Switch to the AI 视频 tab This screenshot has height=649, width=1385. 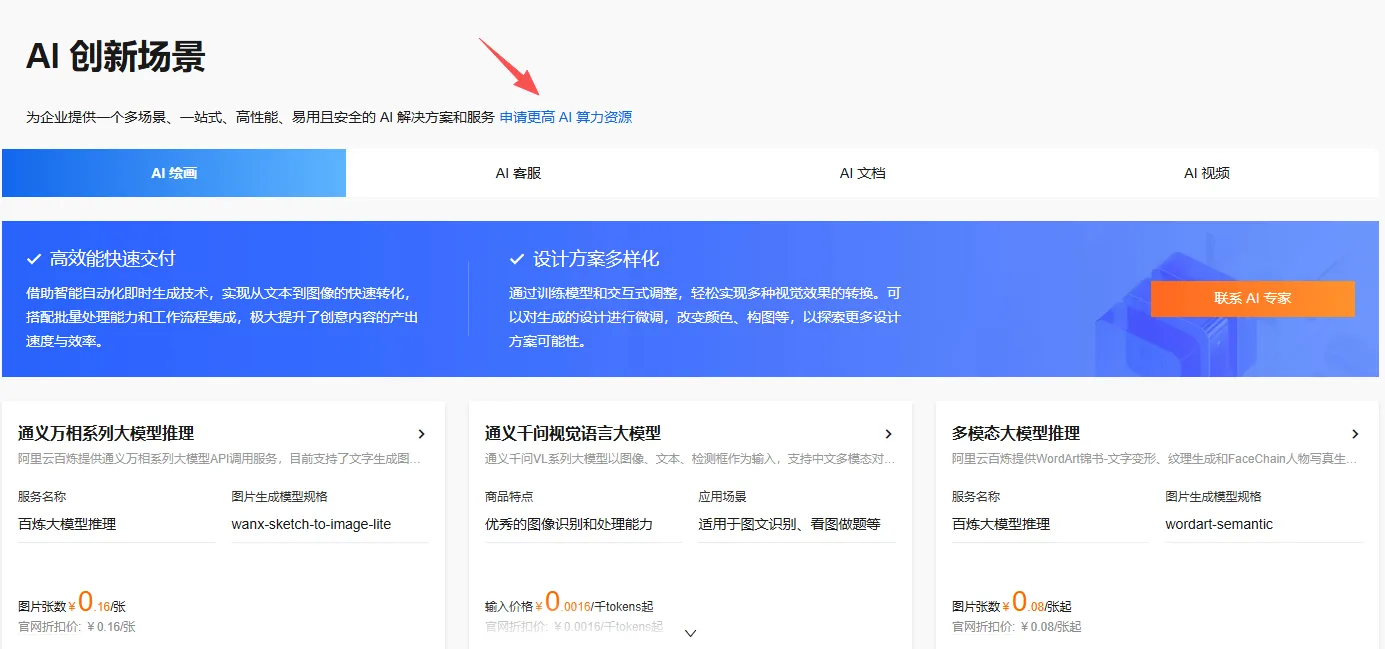coord(1206,173)
